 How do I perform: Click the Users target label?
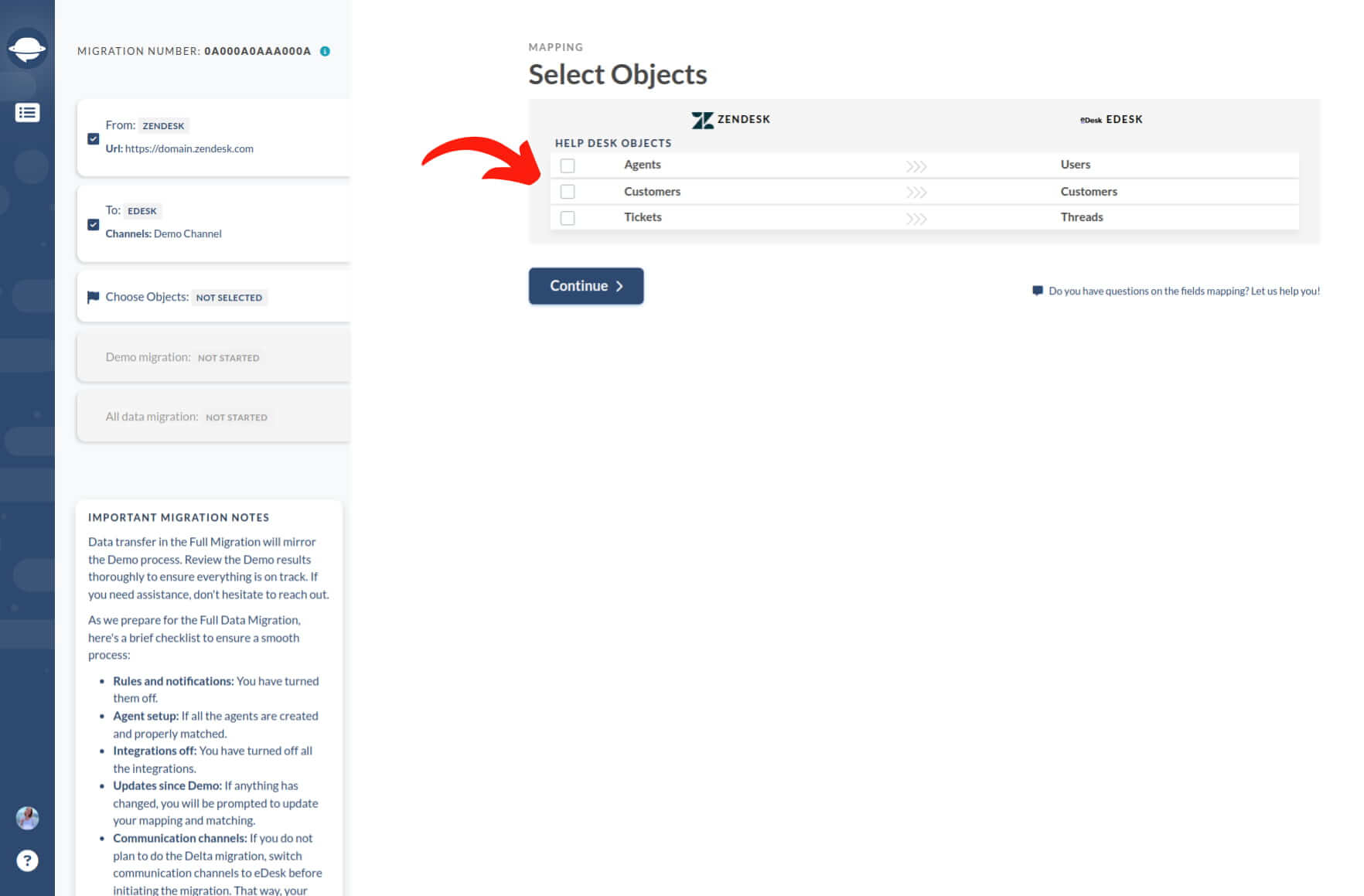coord(1076,165)
